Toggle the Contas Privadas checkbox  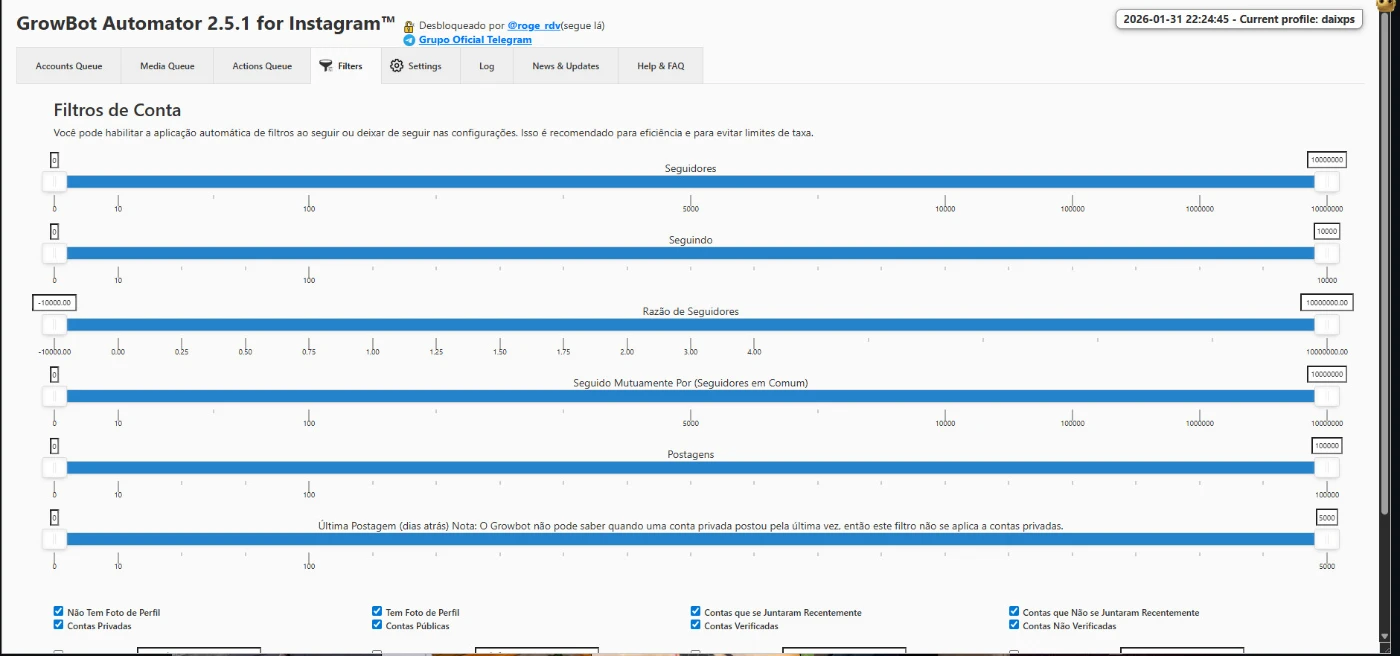point(58,625)
